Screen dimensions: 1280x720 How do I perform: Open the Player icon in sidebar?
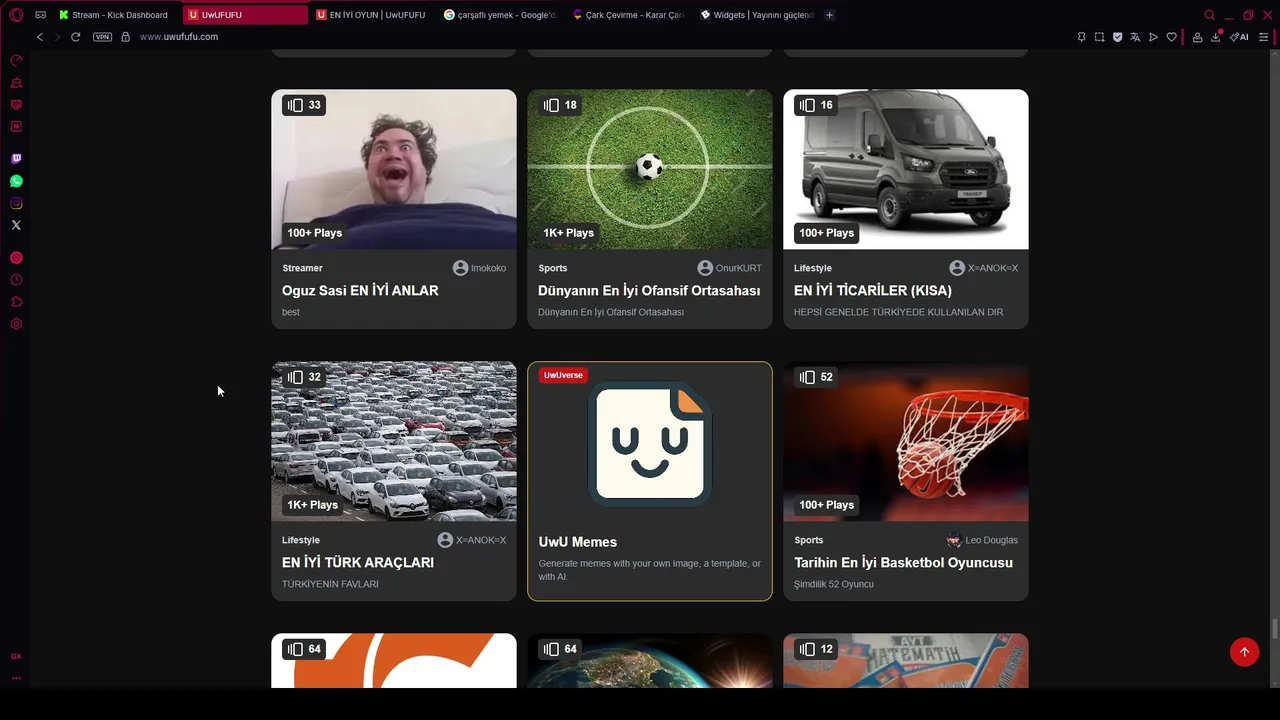coord(16,258)
